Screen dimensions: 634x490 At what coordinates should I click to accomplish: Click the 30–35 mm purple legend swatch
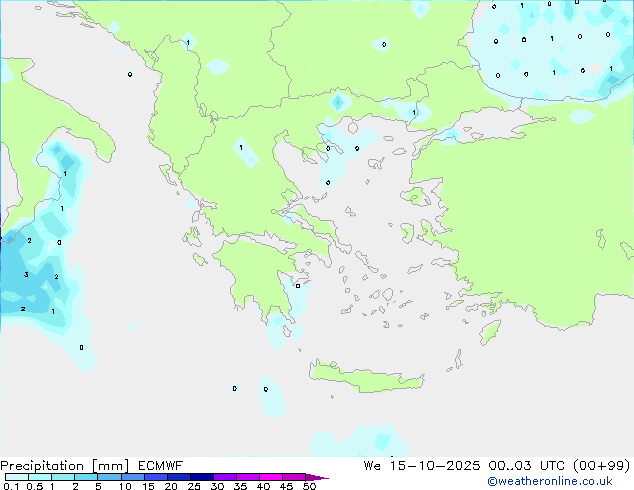224,477
